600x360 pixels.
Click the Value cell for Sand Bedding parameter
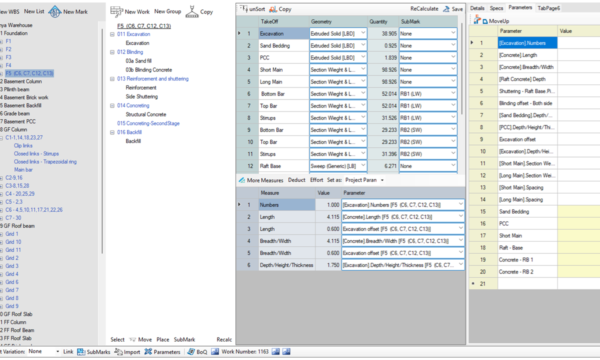coord(579,212)
